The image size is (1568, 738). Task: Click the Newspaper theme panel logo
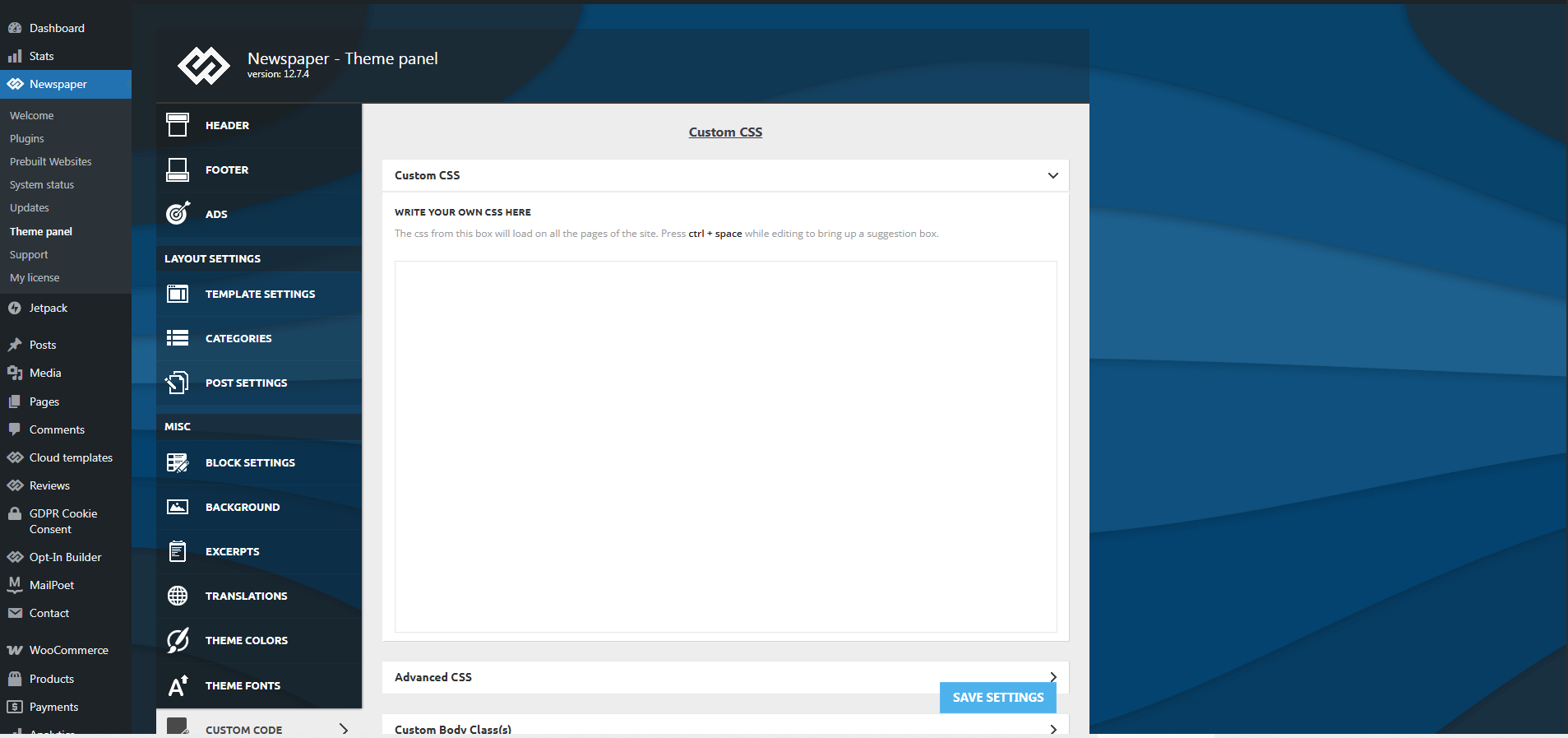click(x=204, y=66)
